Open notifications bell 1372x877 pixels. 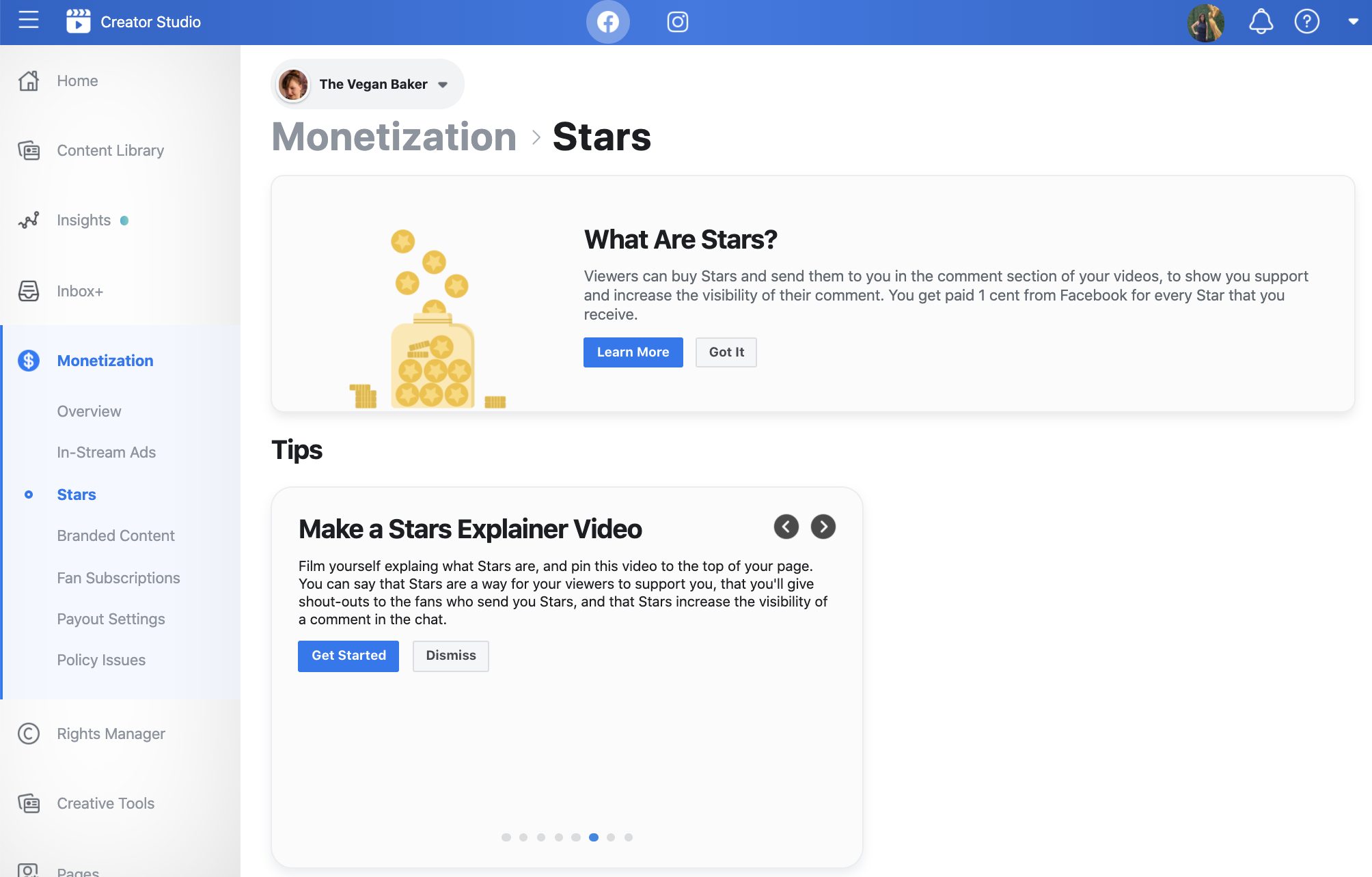[1261, 22]
